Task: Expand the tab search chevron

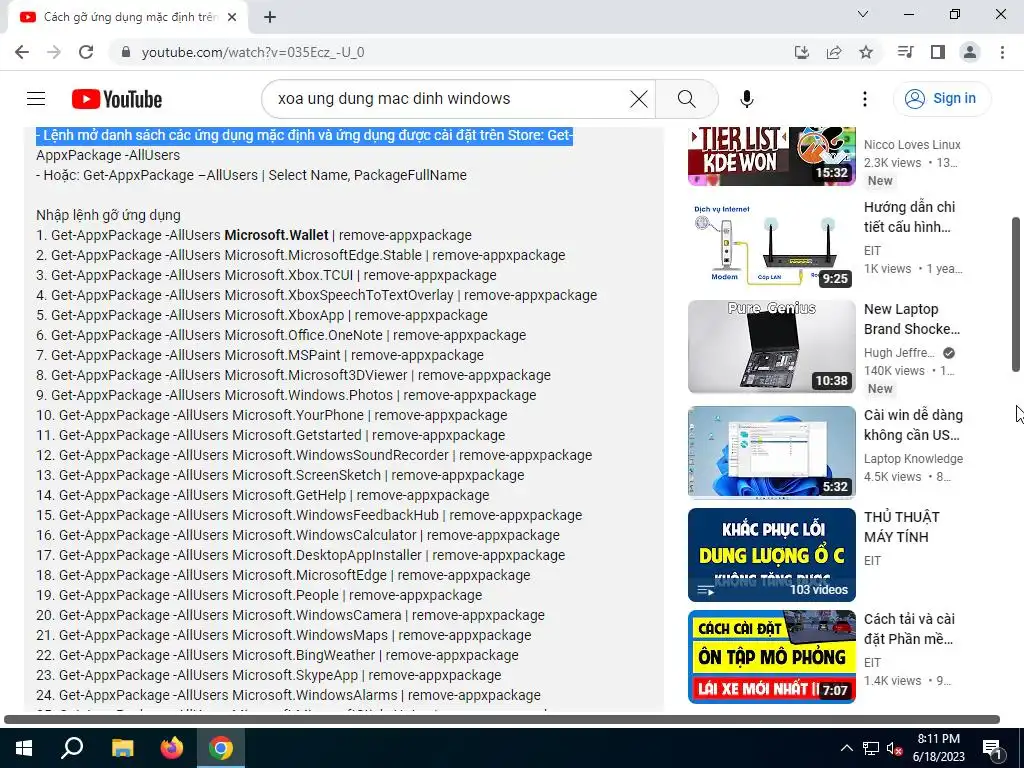Action: (863, 14)
